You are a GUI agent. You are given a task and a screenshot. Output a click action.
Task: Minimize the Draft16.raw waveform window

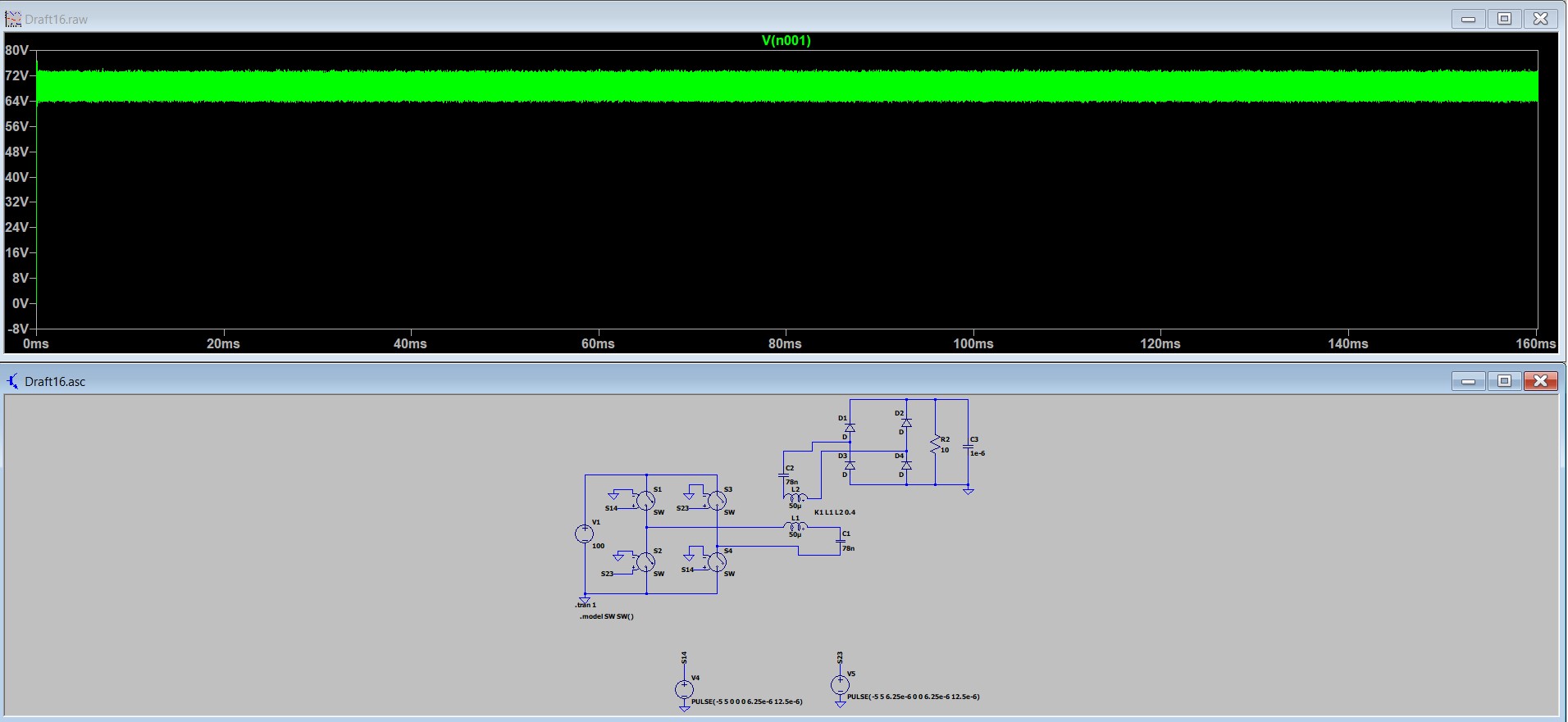tap(1469, 18)
